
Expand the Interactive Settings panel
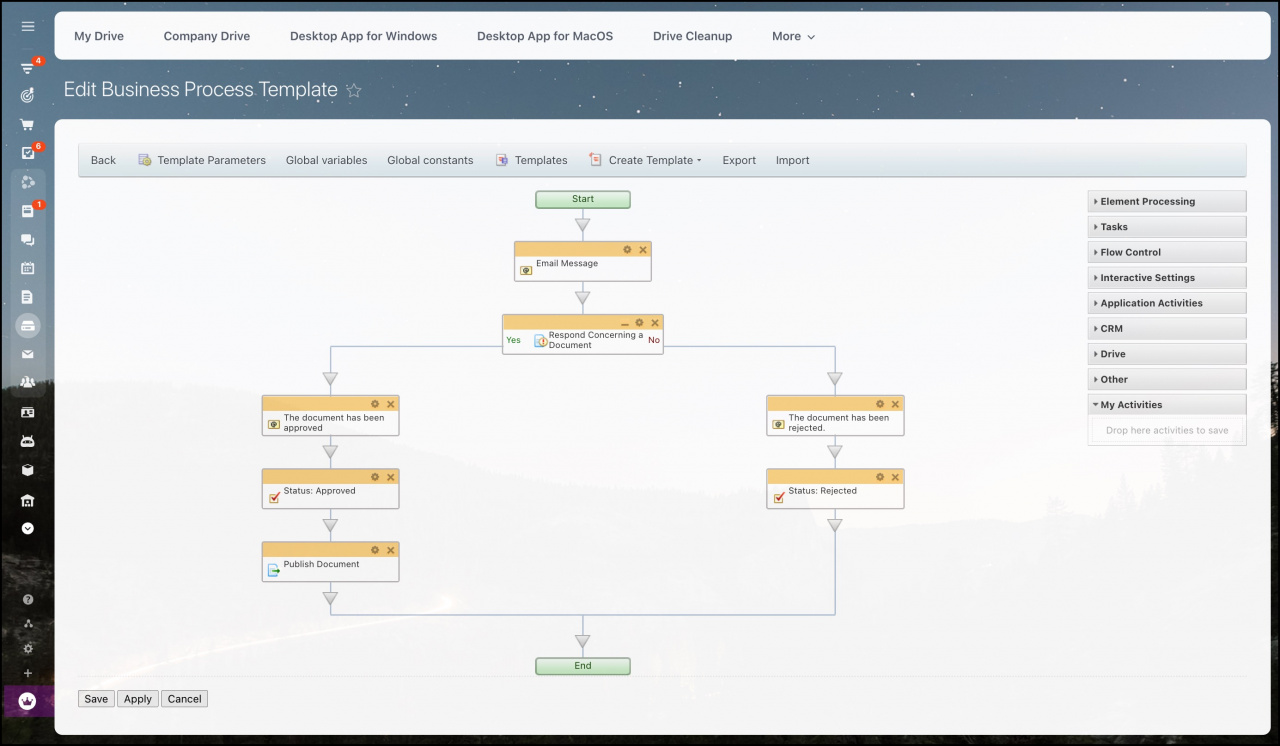click(x=1167, y=278)
